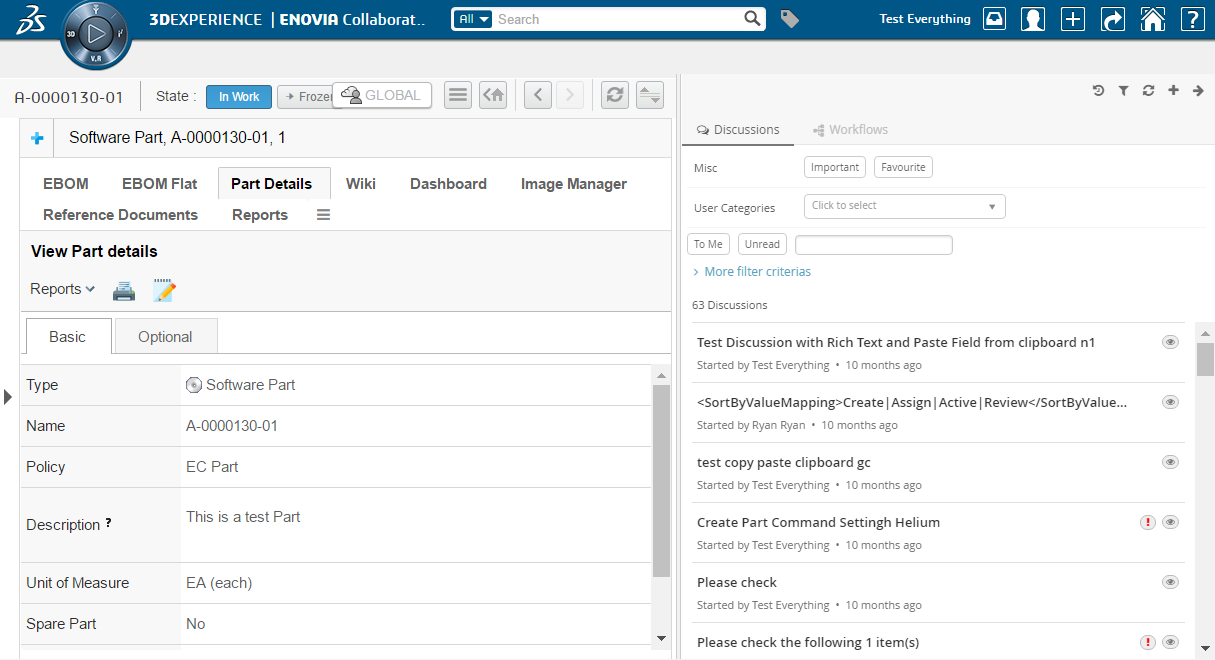Image resolution: width=1215 pixels, height=660 pixels.
Task: Click the tag icon beside search
Action: [790, 19]
